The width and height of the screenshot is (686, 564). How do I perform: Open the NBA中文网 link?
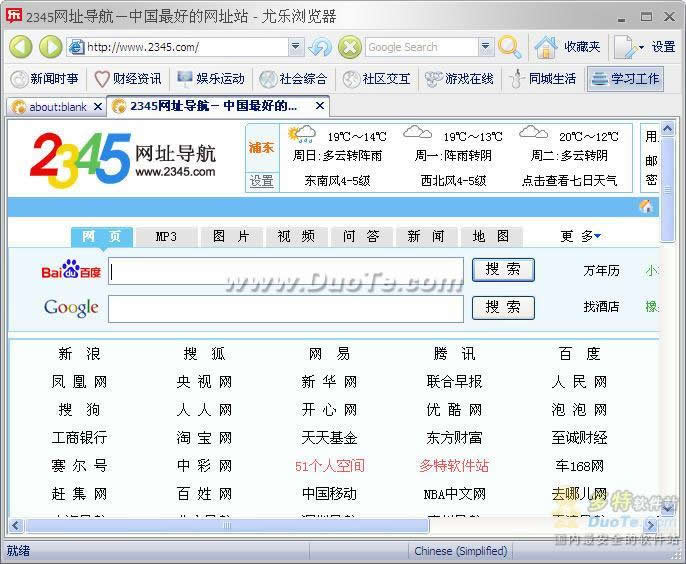tap(455, 494)
